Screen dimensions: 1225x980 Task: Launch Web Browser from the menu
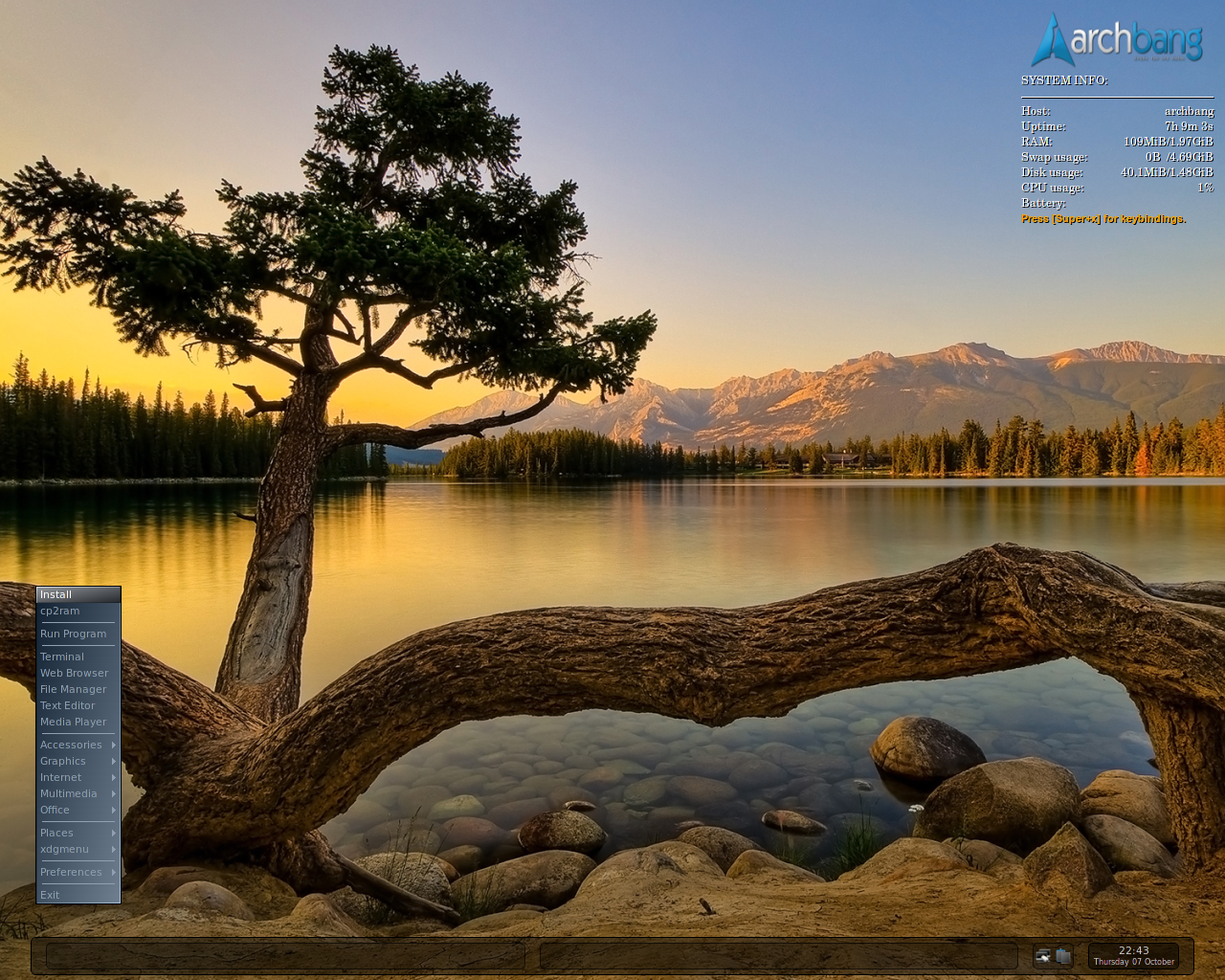pyautogui.click(x=78, y=673)
